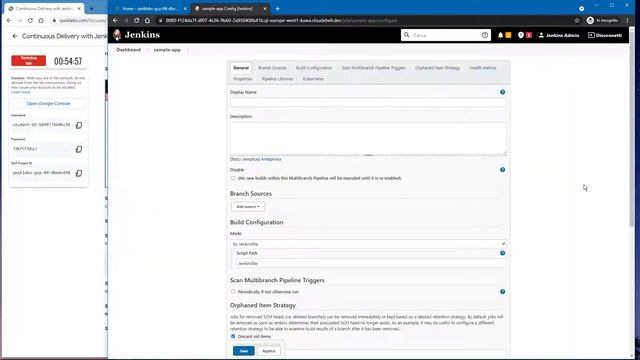Bookmark the Jenkins page with the star icon
Image resolution: width=640 pixels, height=360 pixels.
click(577, 20)
